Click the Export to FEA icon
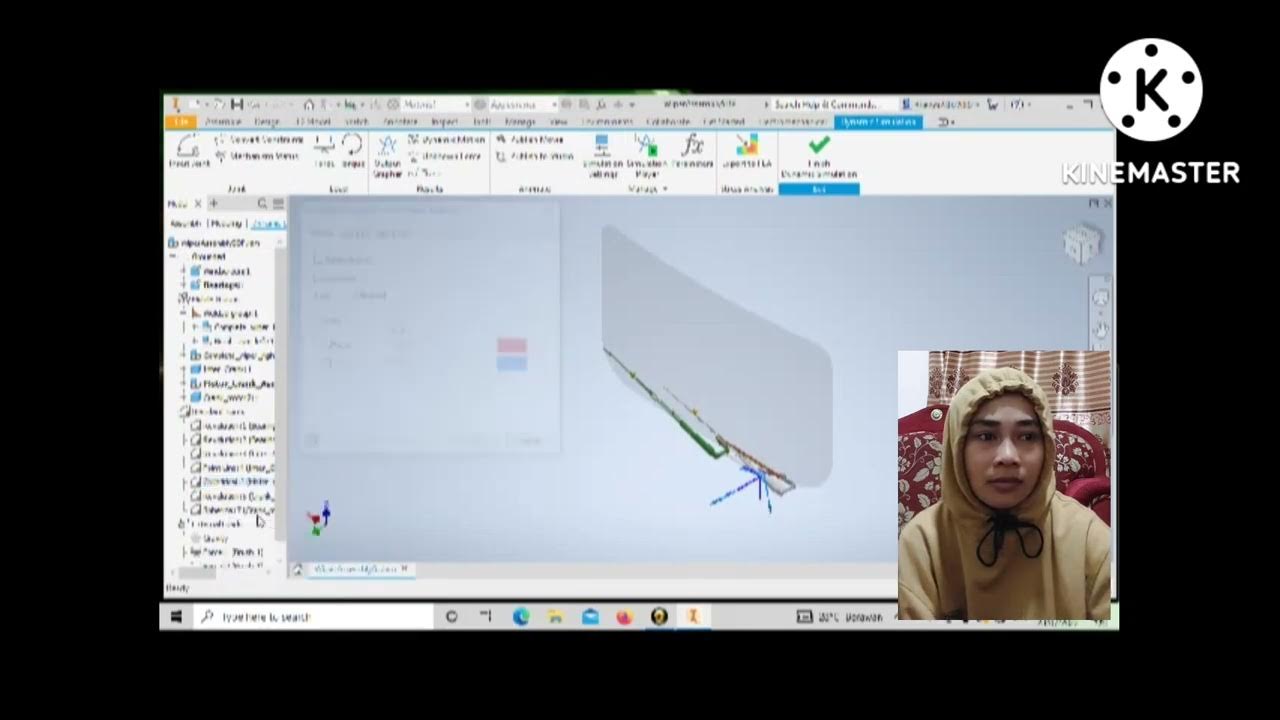Image resolution: width=1280 pixels, height=720 pixels. point(747,146)
